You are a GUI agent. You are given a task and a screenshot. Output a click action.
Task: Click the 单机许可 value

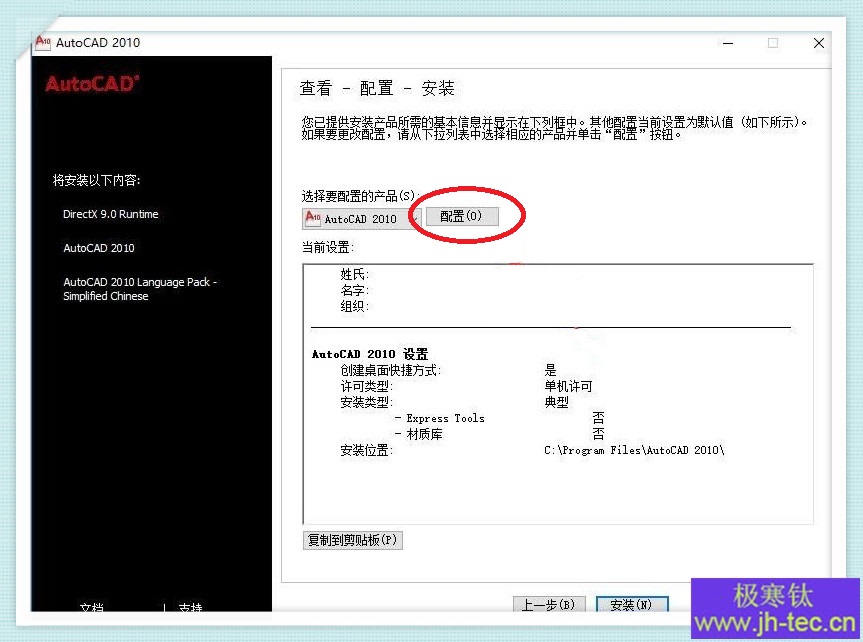coord(568,386)
